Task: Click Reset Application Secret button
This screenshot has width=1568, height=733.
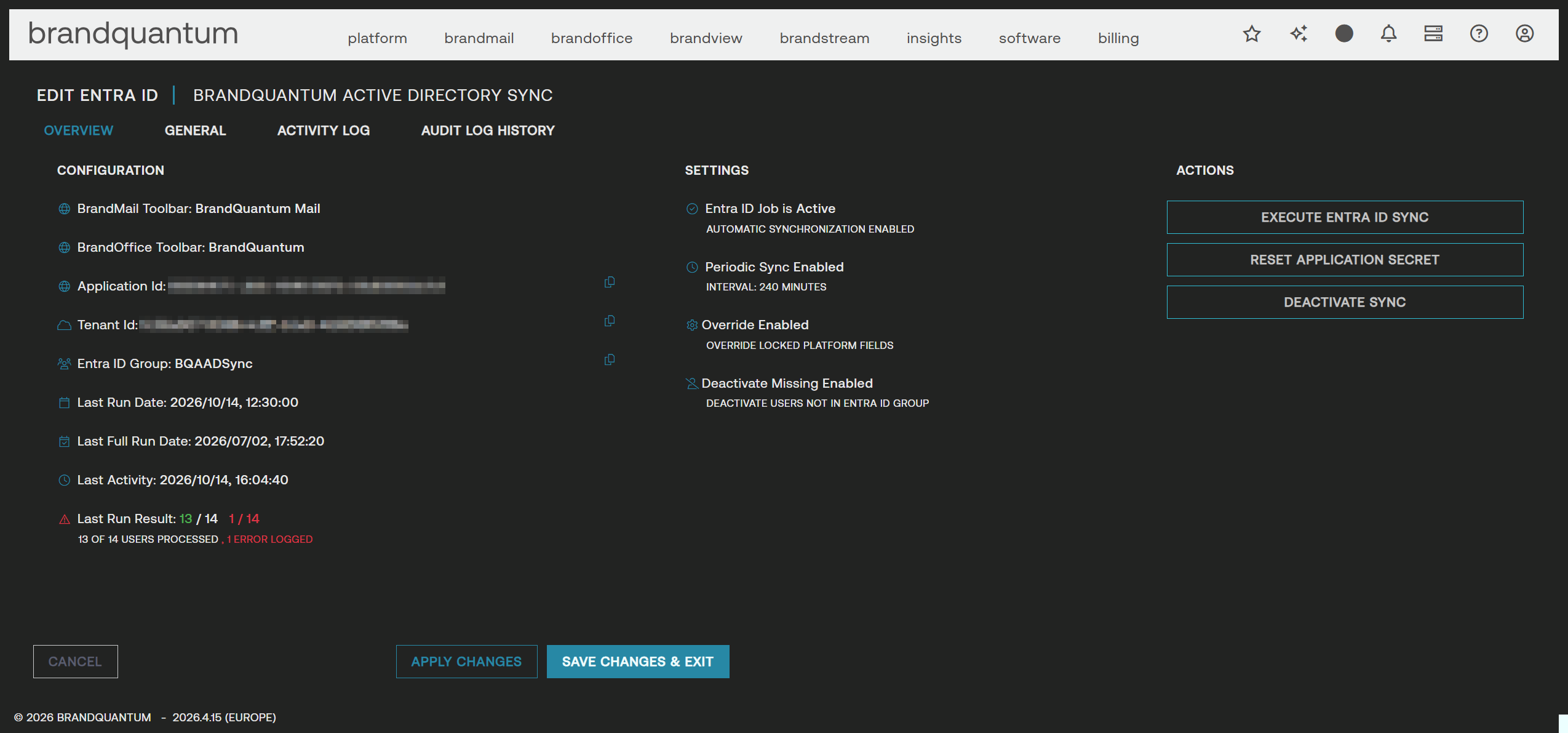Action: (x=1345, y=260)
